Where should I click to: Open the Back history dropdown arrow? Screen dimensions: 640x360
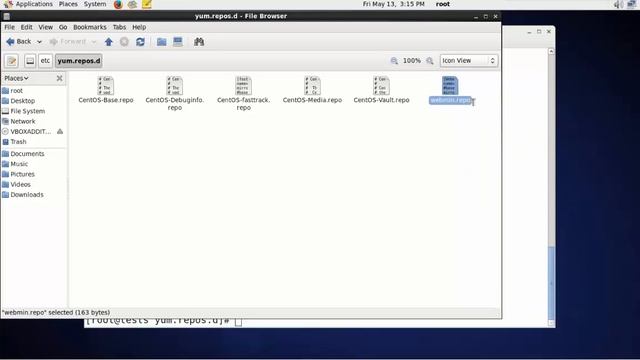39,42
